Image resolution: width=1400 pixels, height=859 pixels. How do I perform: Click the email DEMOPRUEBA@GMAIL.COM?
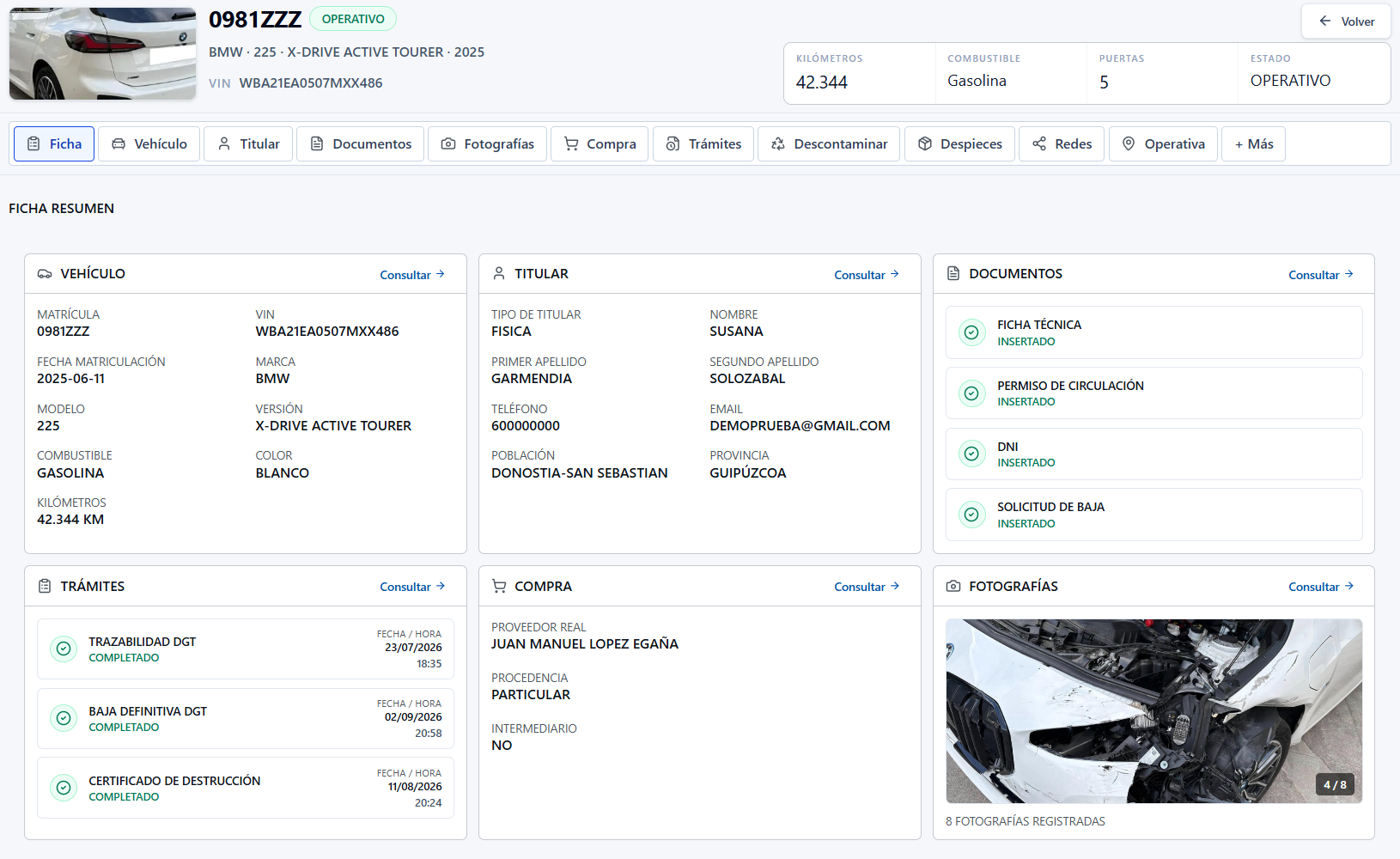pos(800,426)
